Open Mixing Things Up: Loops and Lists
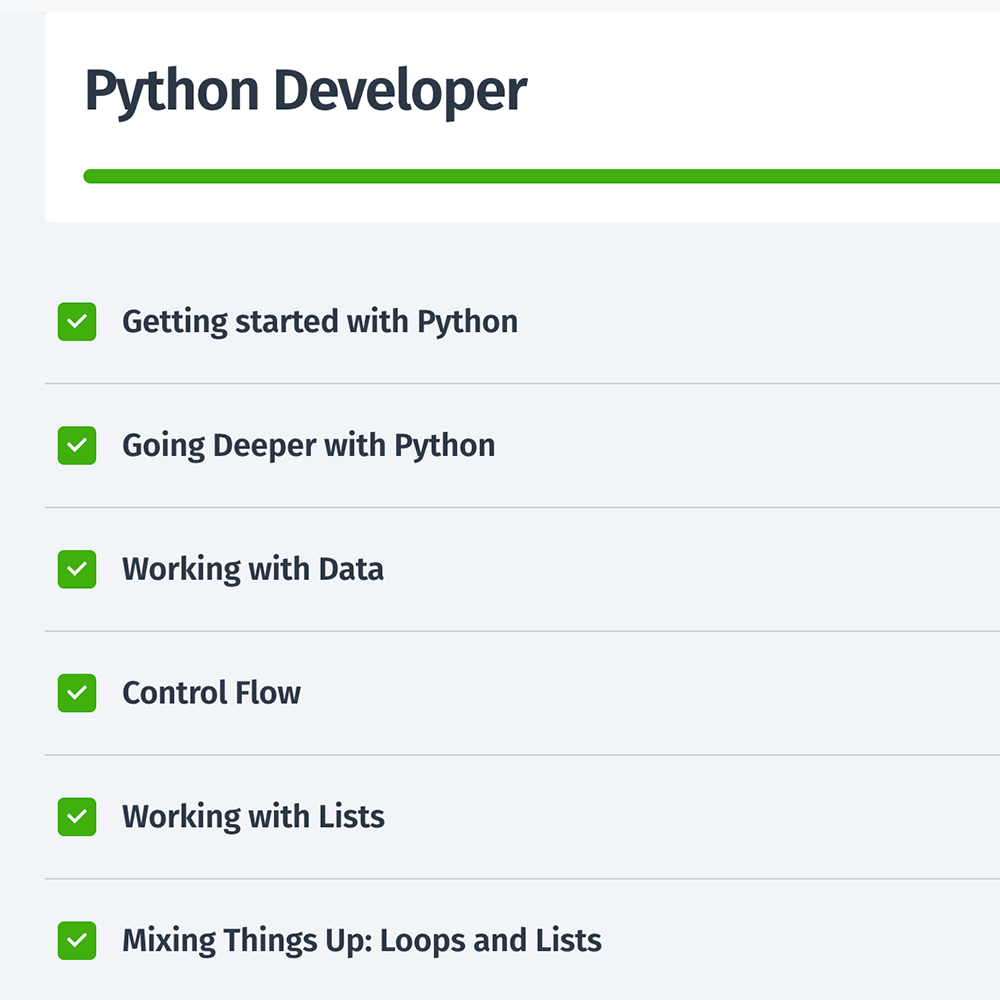1000x1000 pixels. pos(362,941)
